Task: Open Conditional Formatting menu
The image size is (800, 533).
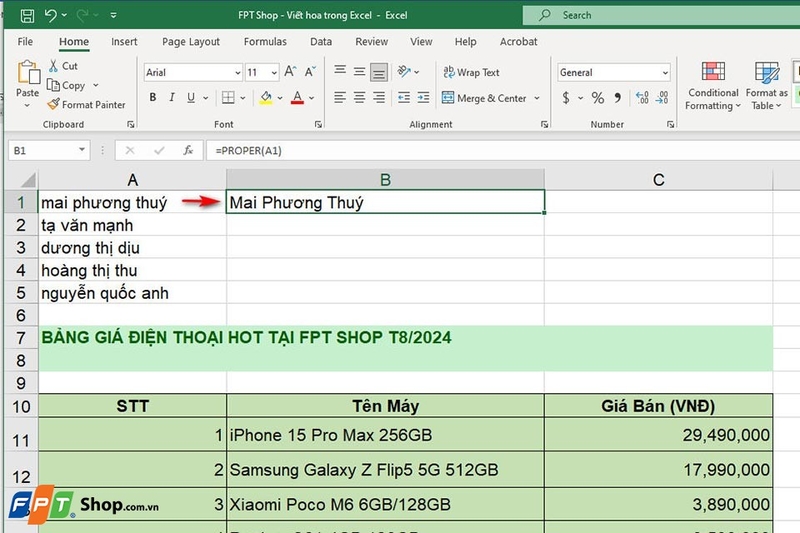Action: (713, 85)
